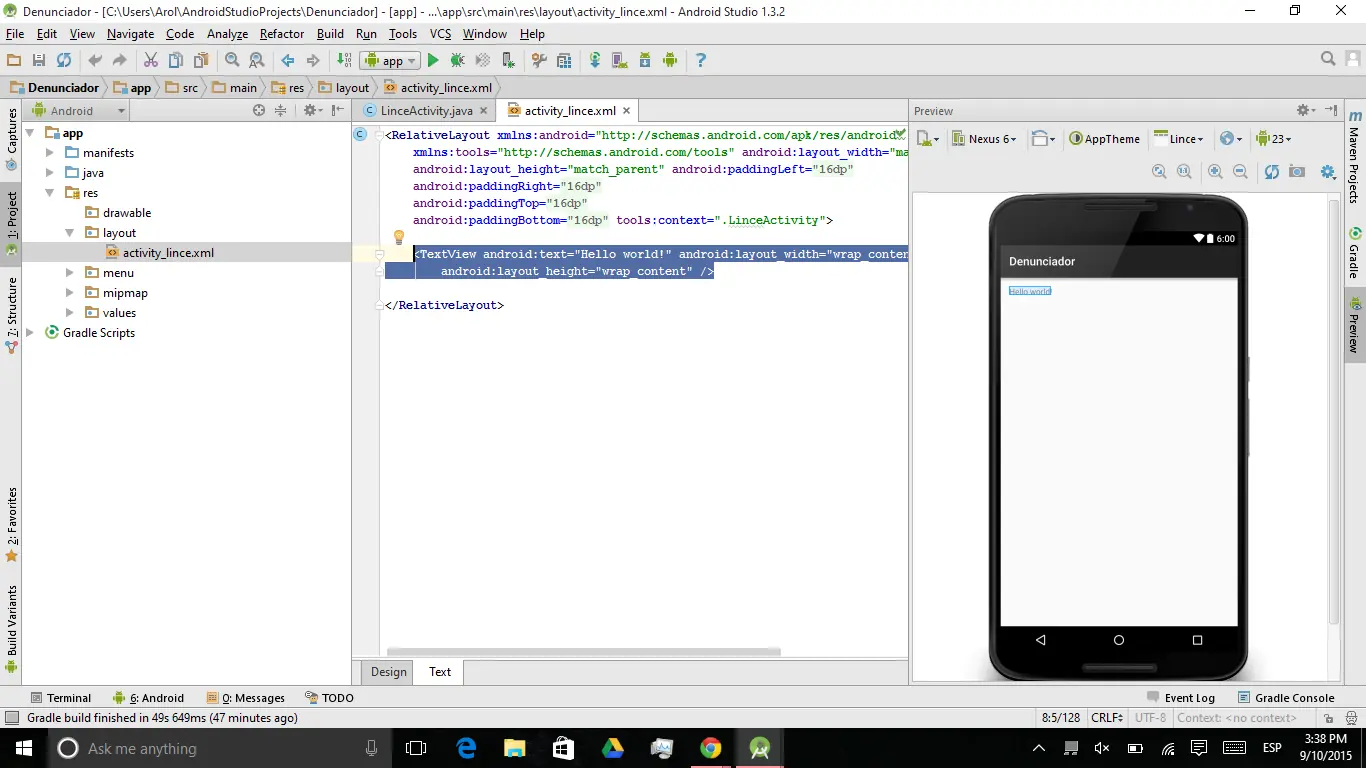The width and height of the screenshot is (1366, 768).
Task: Close the activity_lince.xml tab
Action: (627, 111)
